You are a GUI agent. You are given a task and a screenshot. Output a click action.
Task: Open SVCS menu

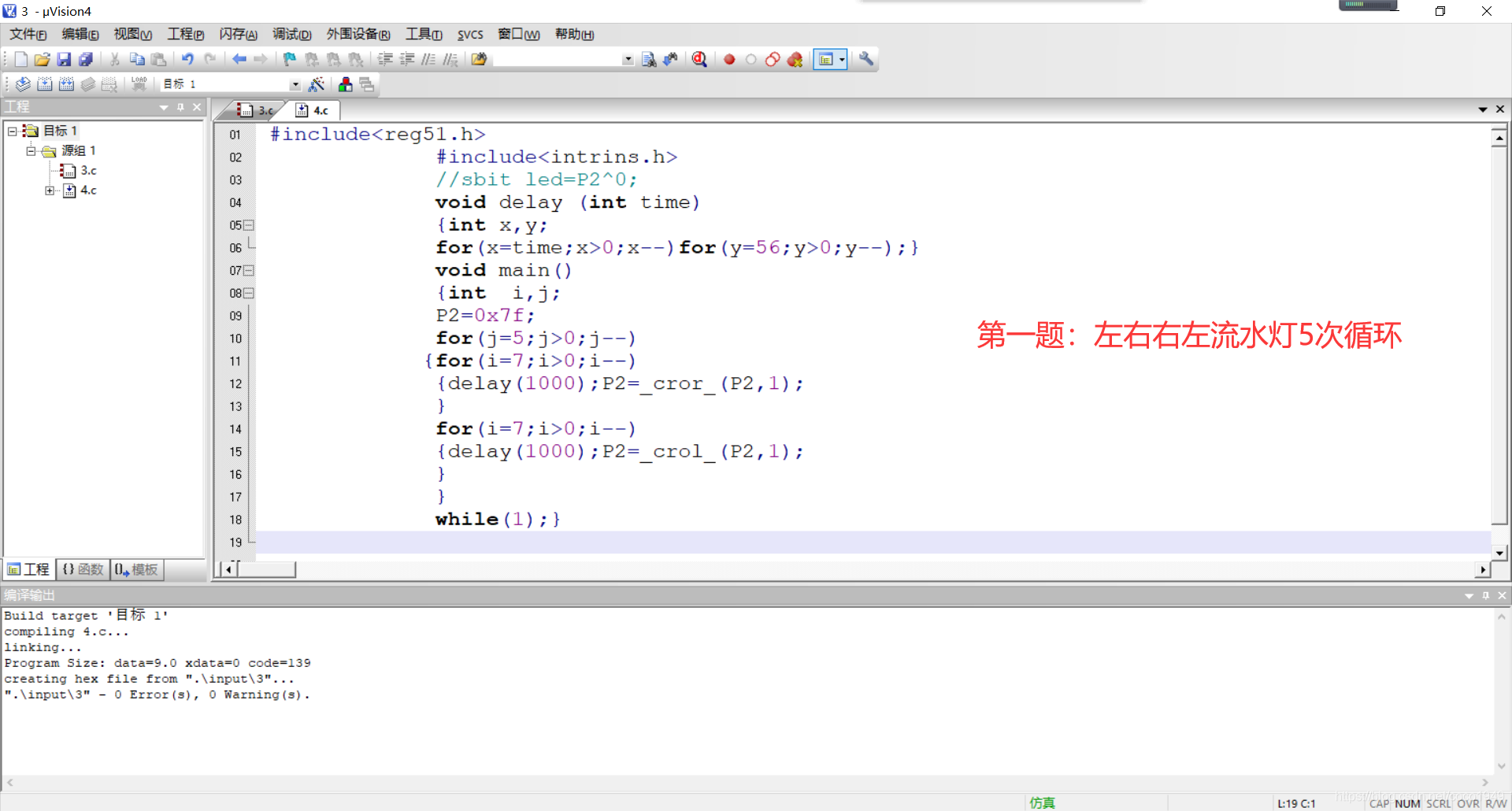[470, 34]
